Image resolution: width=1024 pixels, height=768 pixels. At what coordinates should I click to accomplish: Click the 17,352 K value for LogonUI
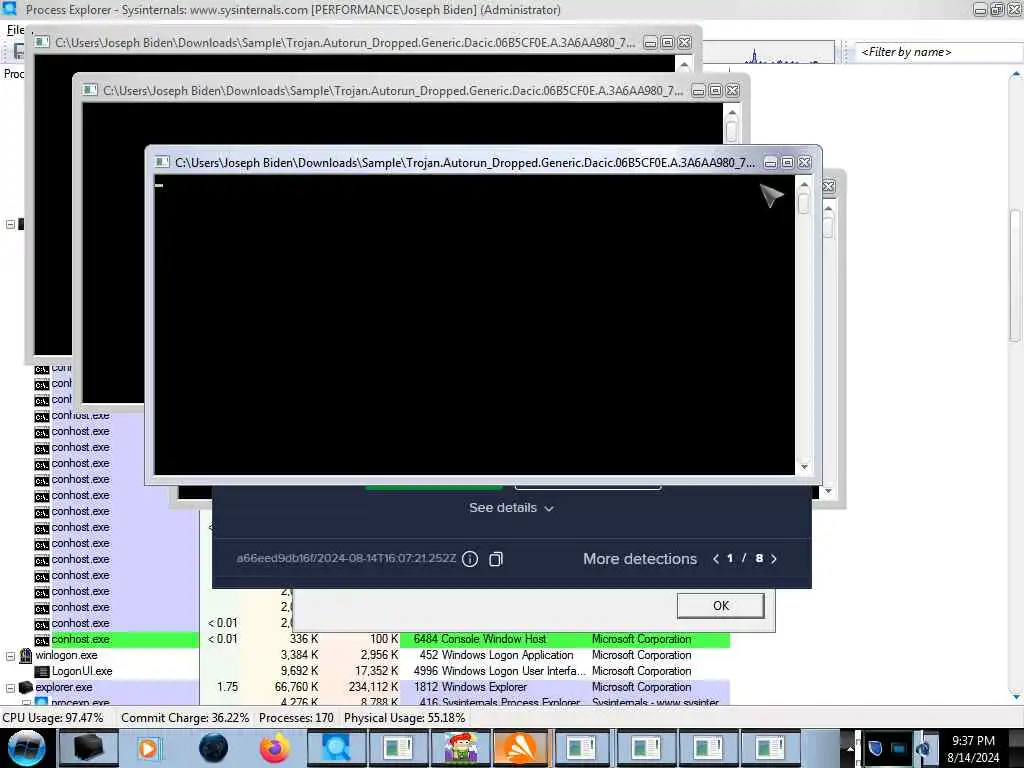pos(376,671)
